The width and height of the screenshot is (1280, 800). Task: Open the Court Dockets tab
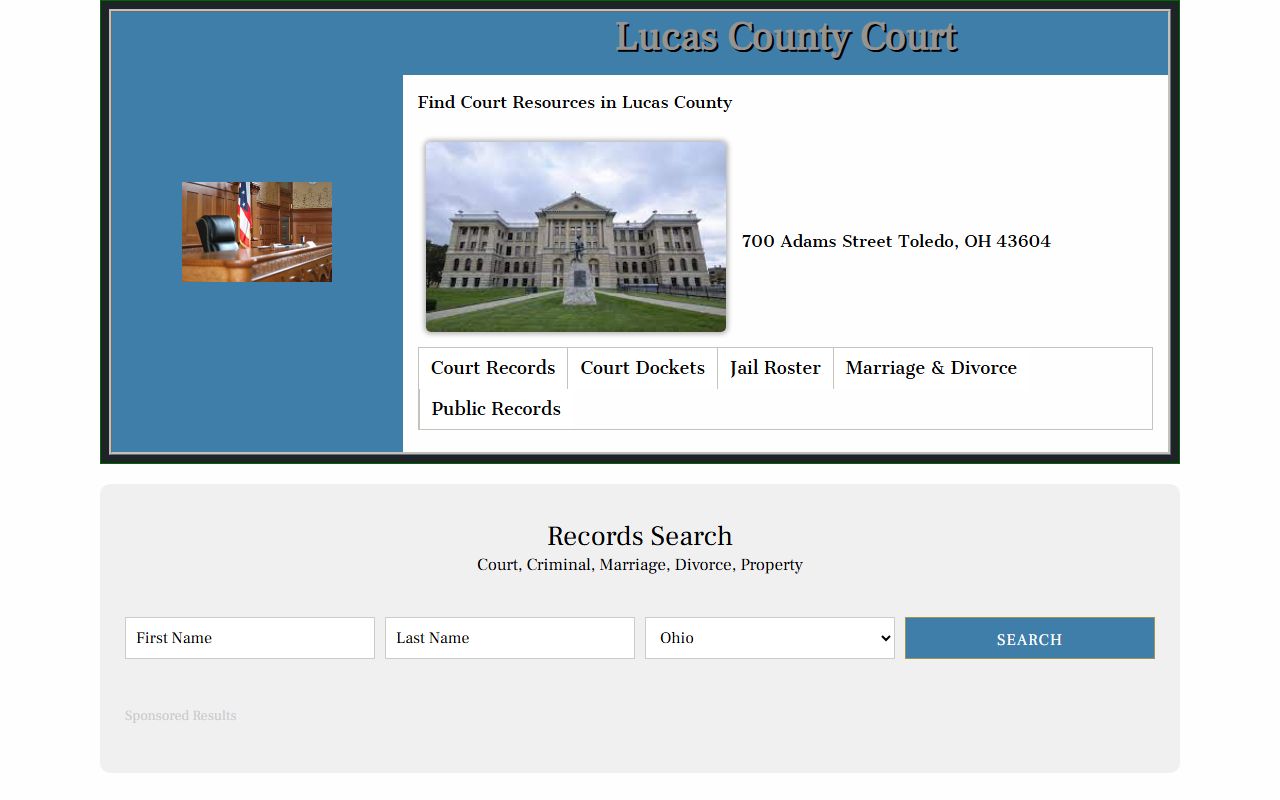[642, 368]
